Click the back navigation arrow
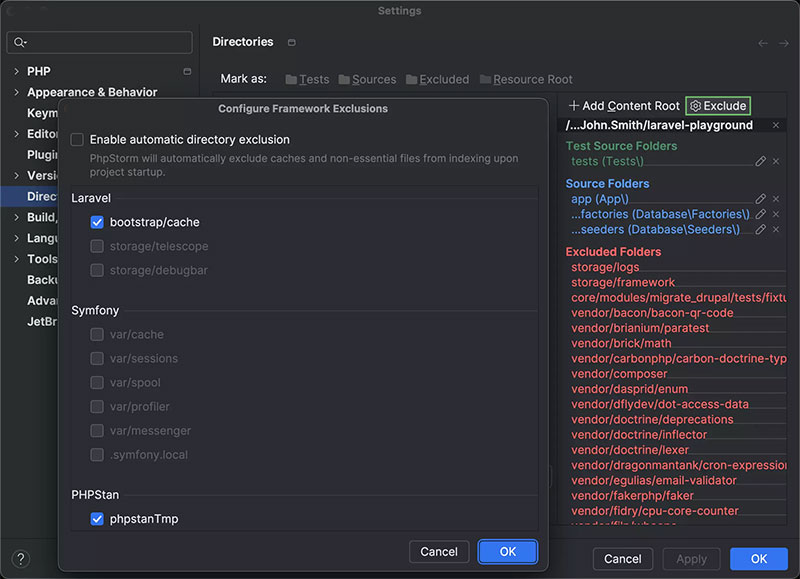This screenshot has width=800, height=579. pos(763,43)
